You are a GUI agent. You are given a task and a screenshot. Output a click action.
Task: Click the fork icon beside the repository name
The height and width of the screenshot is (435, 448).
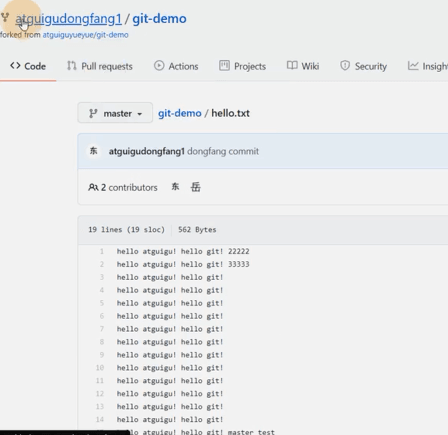(x=5, y=17)
